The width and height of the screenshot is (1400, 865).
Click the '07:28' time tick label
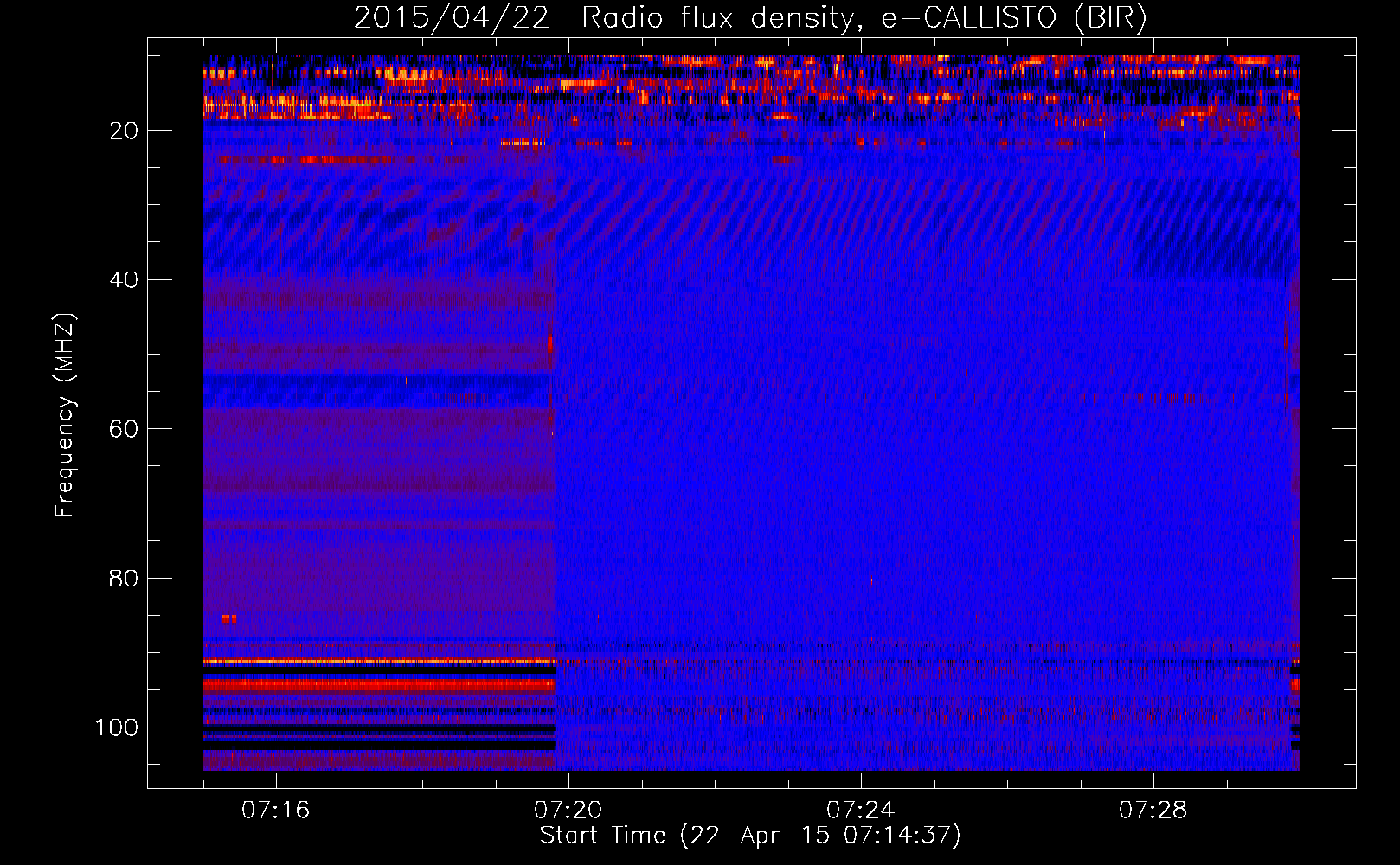[x=1153, y=811]
